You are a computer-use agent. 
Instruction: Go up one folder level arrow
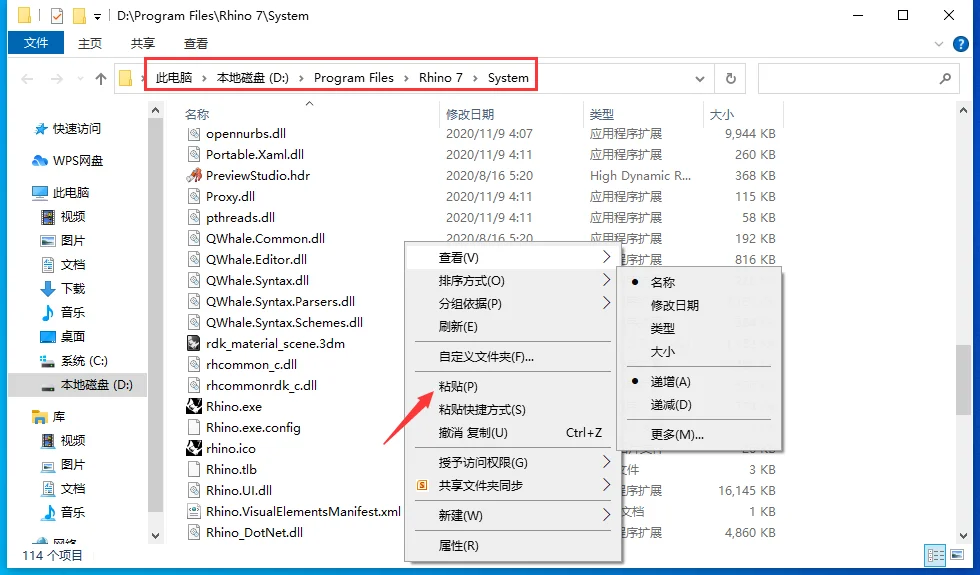click(101, 79)
